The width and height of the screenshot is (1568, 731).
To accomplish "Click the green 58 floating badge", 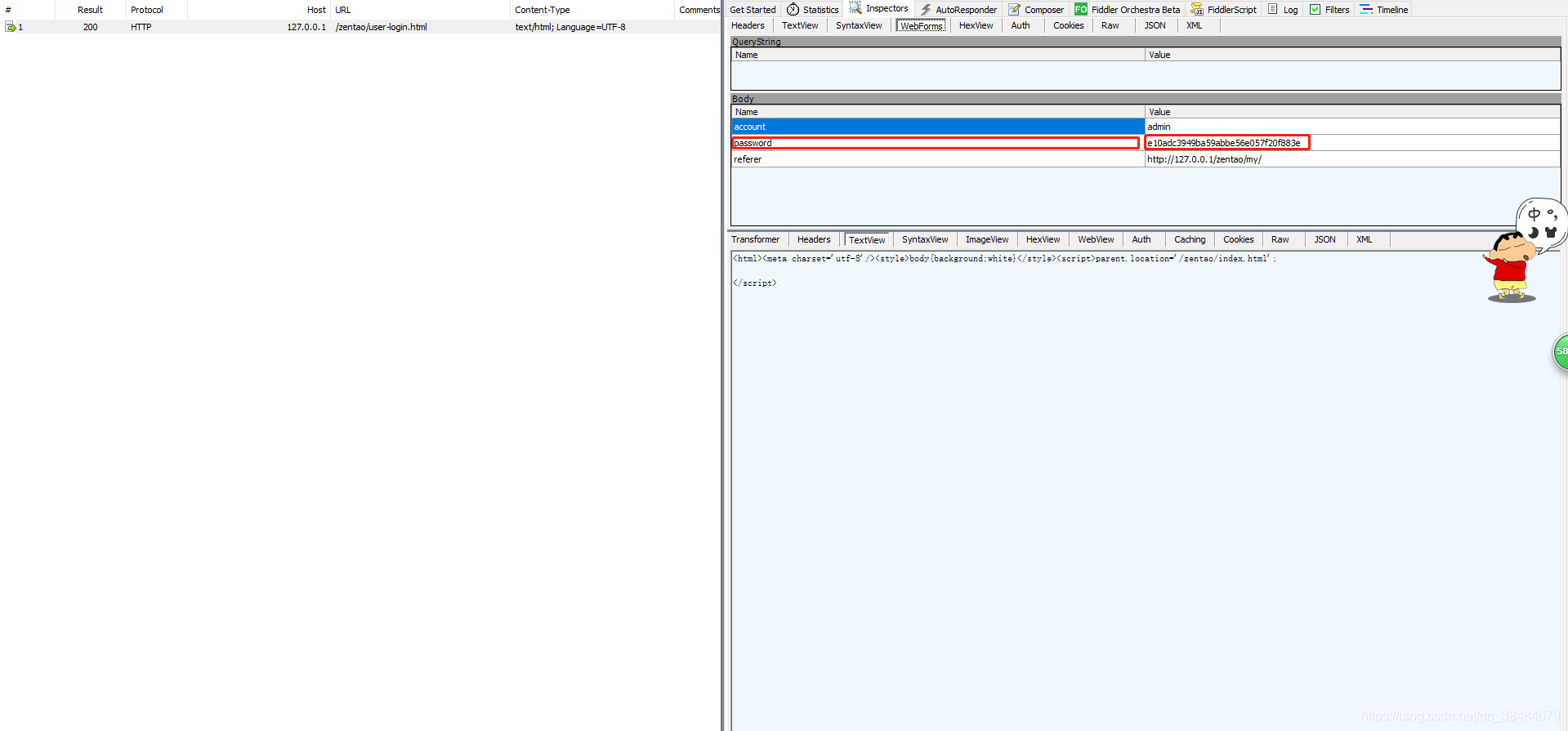I will point(1560,352).
